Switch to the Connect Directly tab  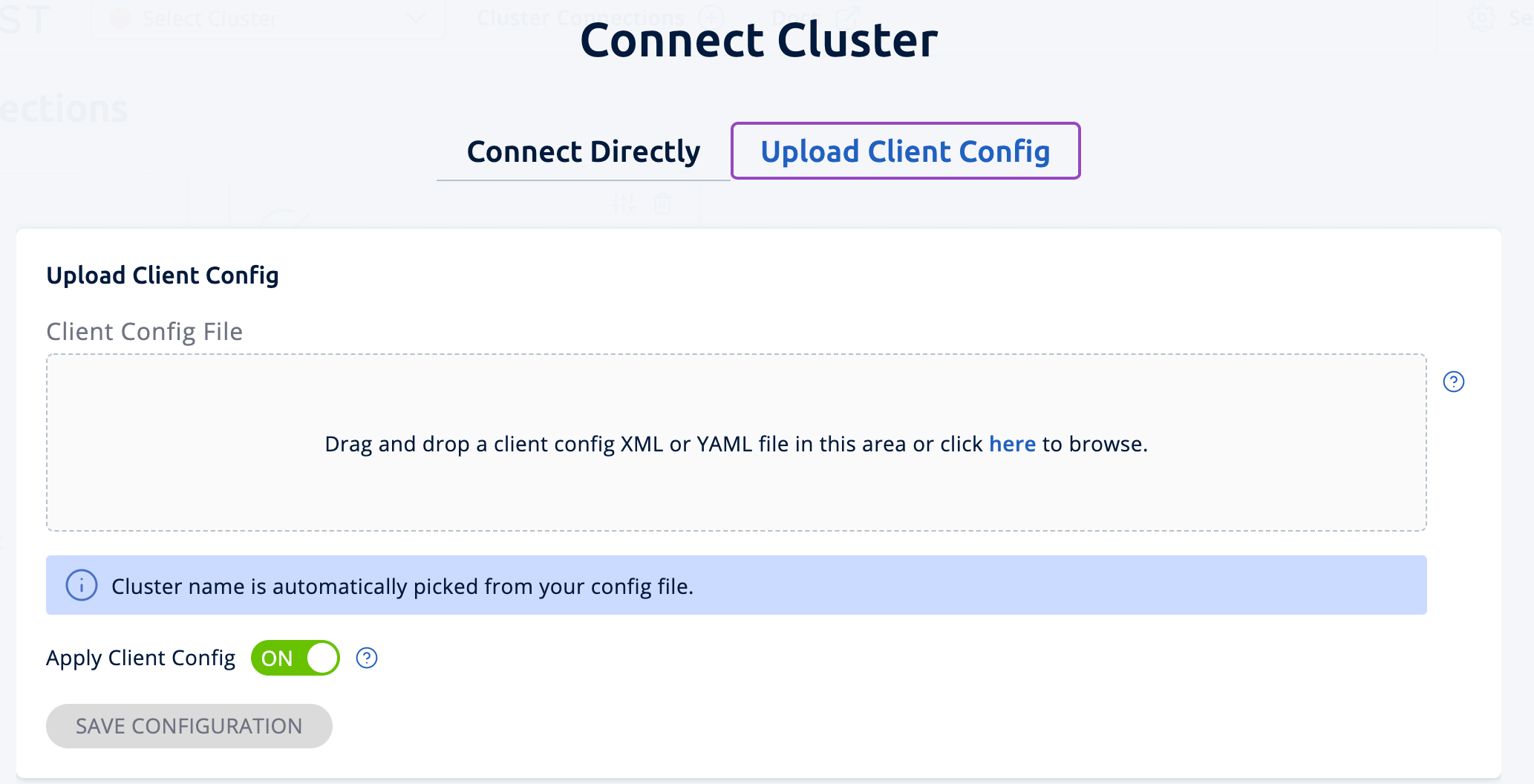pyautogui.click(x=584, y=151)
